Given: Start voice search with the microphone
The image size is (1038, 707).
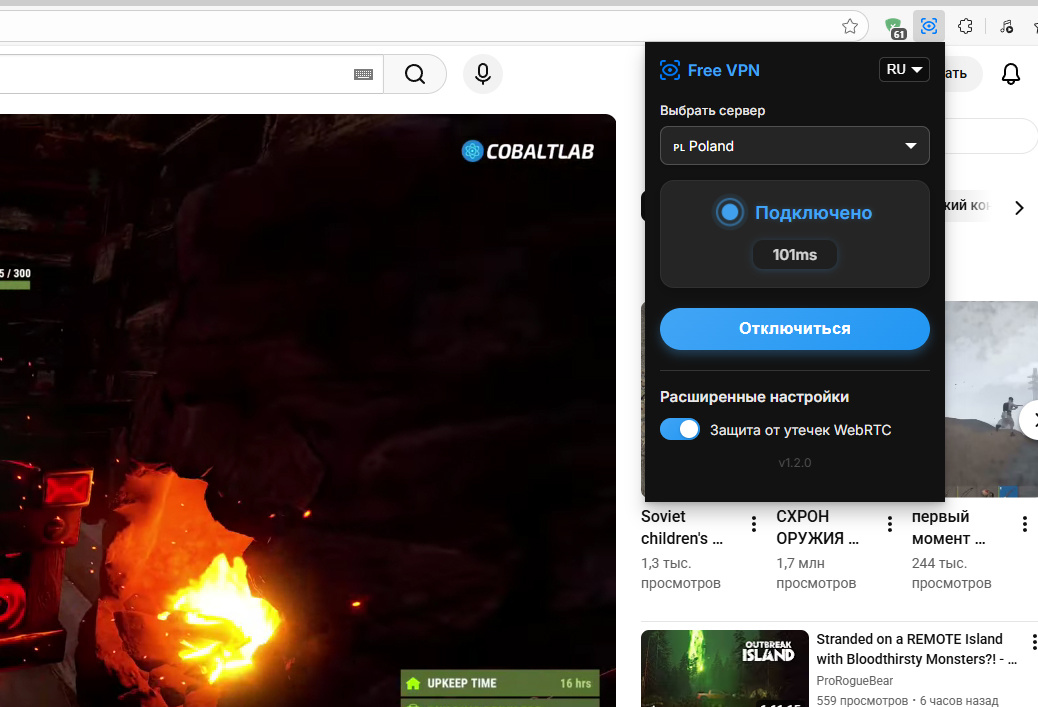Looking at the screenshot, I should pyautogui.click(x=483, y=74).
